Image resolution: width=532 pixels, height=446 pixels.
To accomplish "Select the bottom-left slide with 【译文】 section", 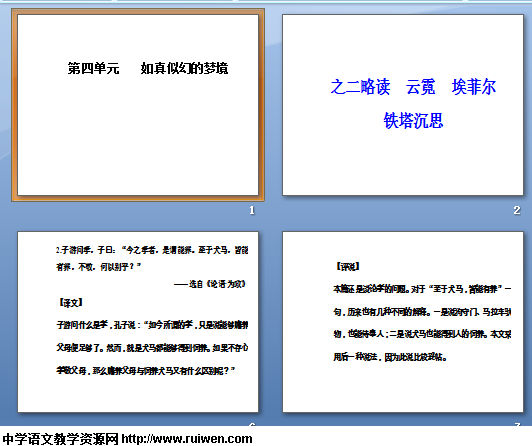I will pyautogui.click(x=138, y=322).
